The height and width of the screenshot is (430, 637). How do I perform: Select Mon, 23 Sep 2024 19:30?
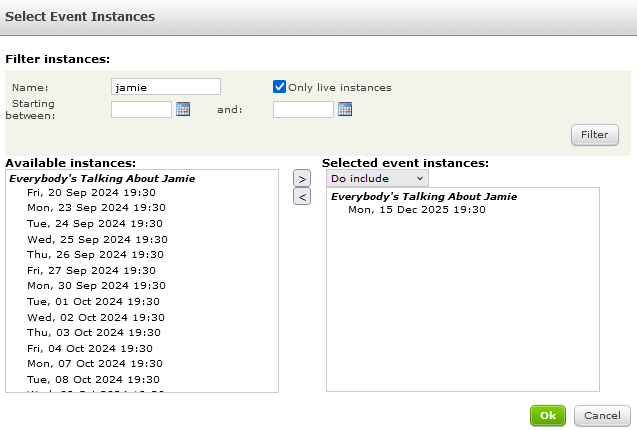96,208
